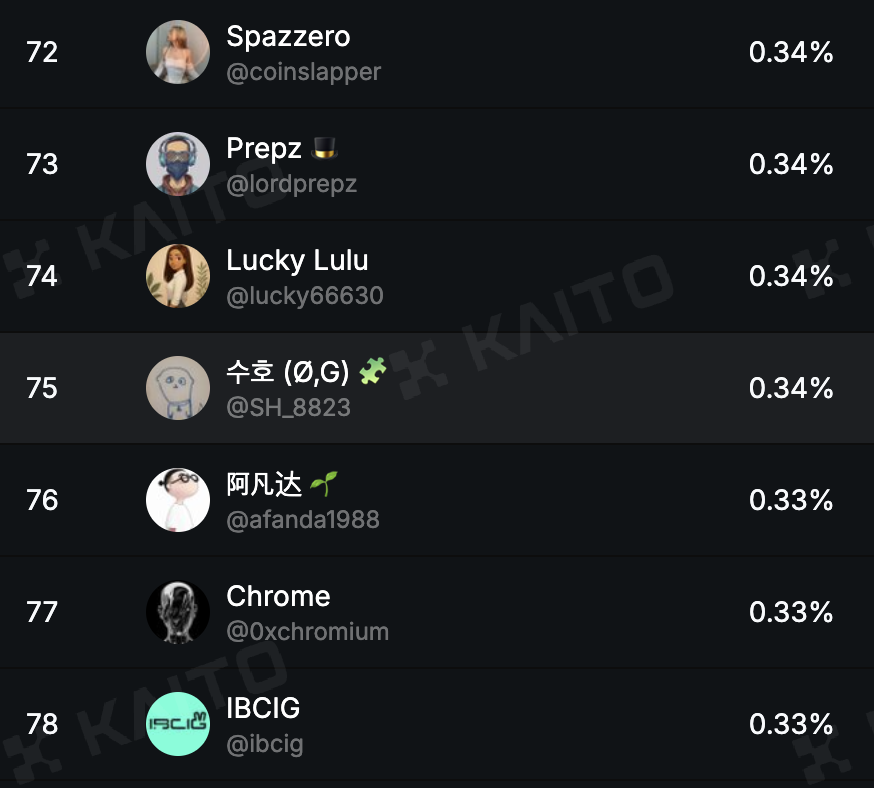Select the avatar for @SH_8823
874x788 pixels.
[178, 388]
